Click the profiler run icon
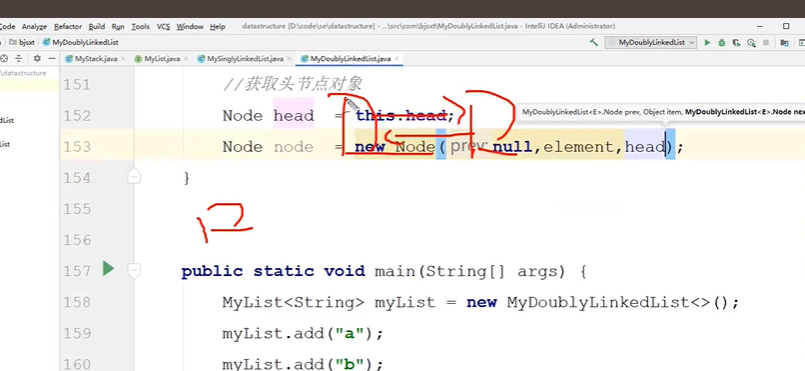This screenshot has height=371, width=805. click(751, 43)
